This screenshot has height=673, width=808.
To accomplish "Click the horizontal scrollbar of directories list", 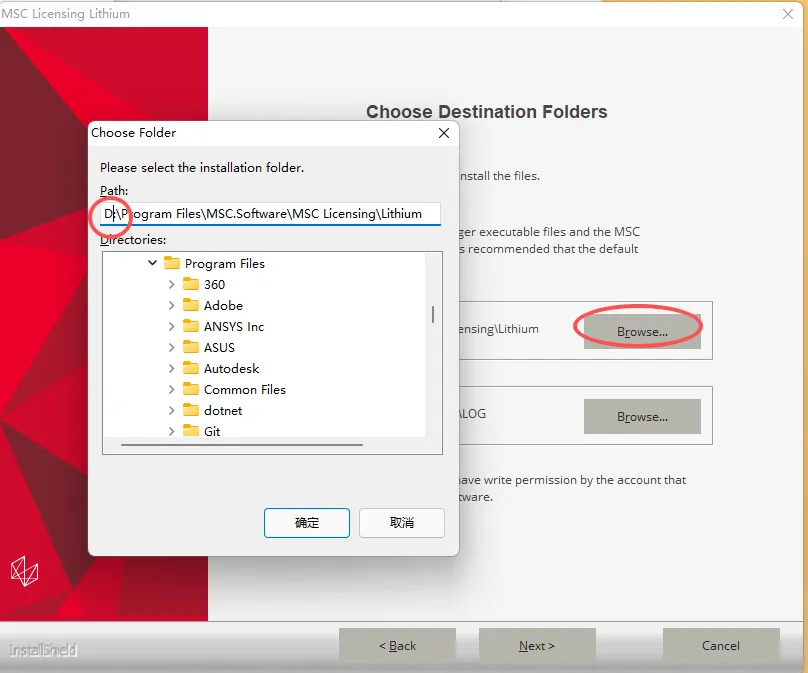I will (x=242, y=444).
